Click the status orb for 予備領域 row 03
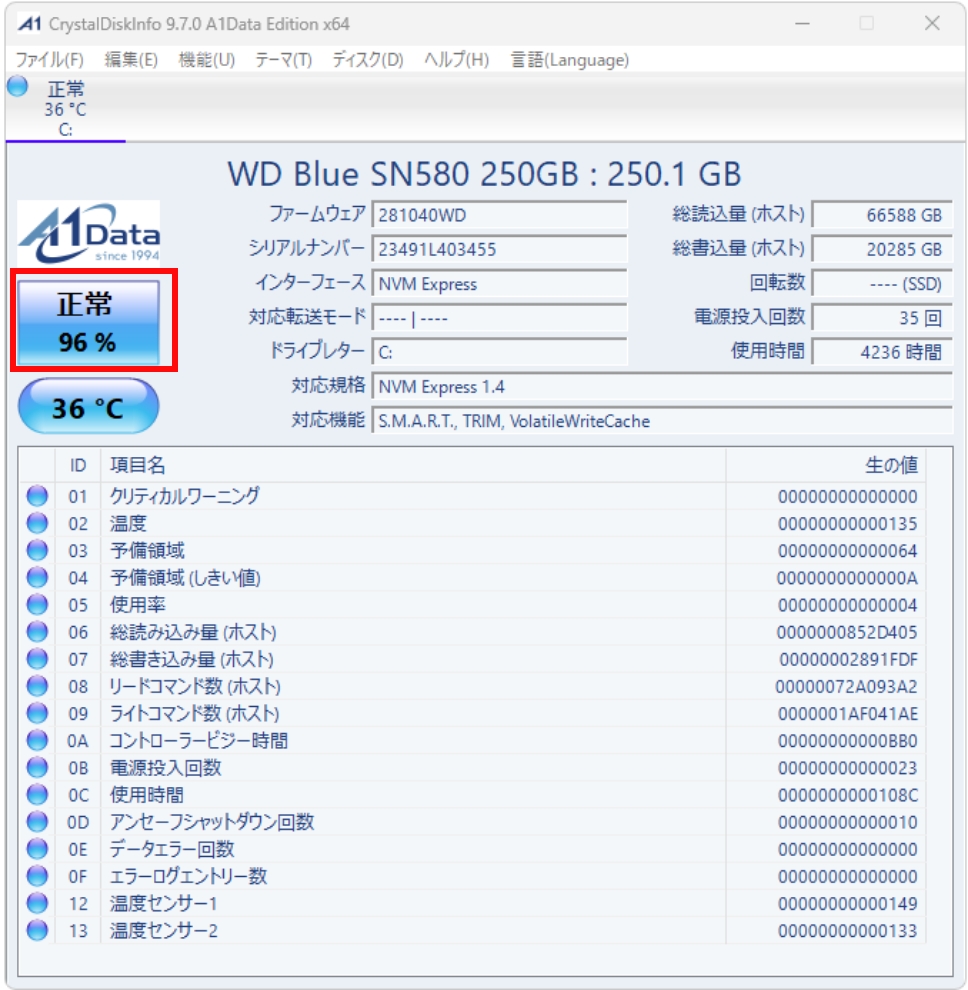Image resolution: width=968 pixels, height=990 pixels. coord(37,550)
